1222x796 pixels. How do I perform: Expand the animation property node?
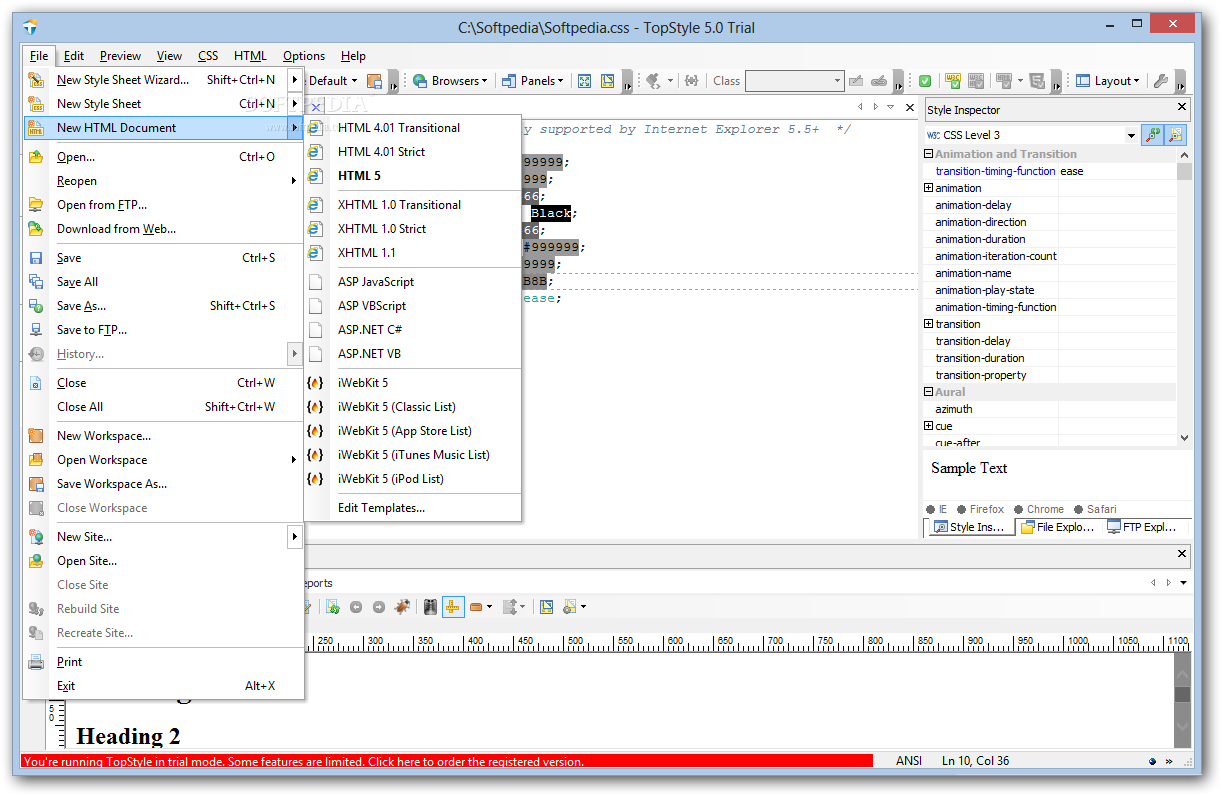(x=929, y=188)
